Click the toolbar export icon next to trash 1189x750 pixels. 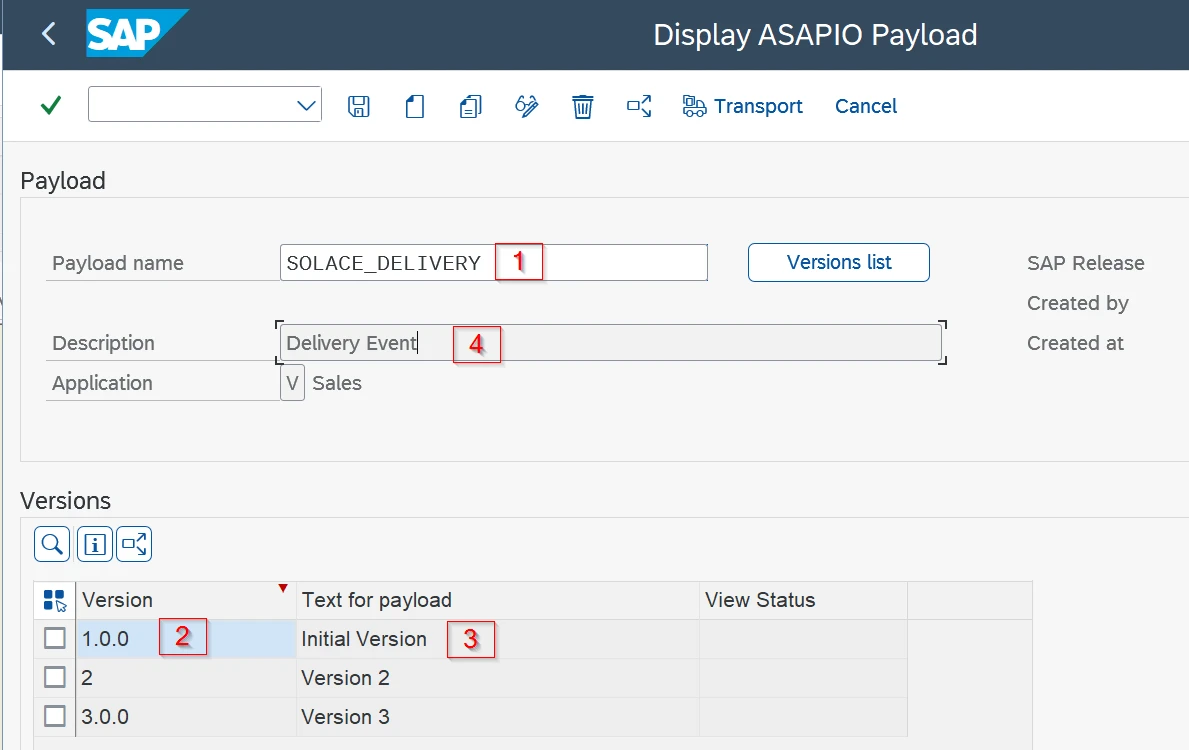click(x=638, y=106)
